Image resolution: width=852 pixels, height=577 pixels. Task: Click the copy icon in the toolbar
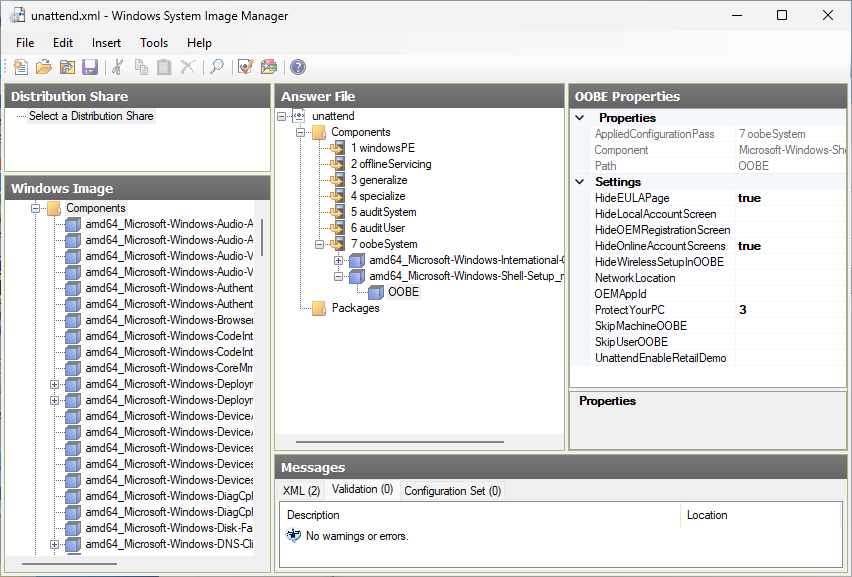click(x=141, y=67)
